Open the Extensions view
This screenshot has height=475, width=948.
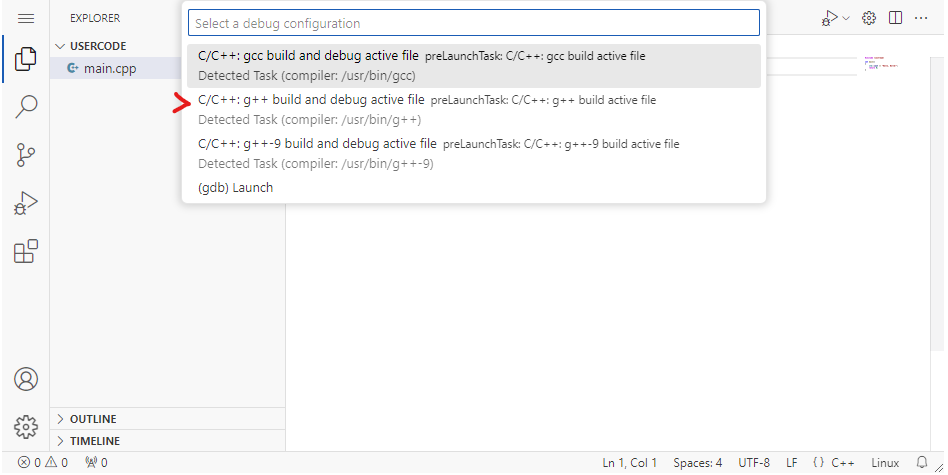25,251
